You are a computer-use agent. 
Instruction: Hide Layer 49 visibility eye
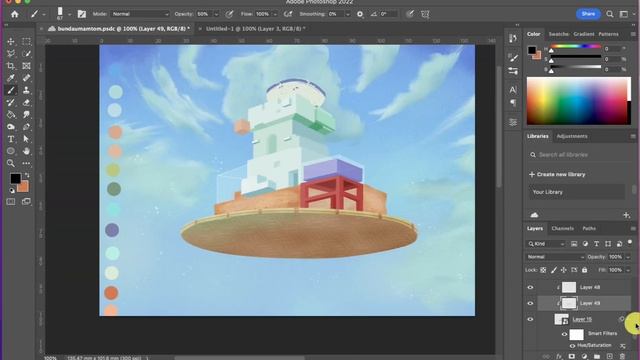click(530, 303)
